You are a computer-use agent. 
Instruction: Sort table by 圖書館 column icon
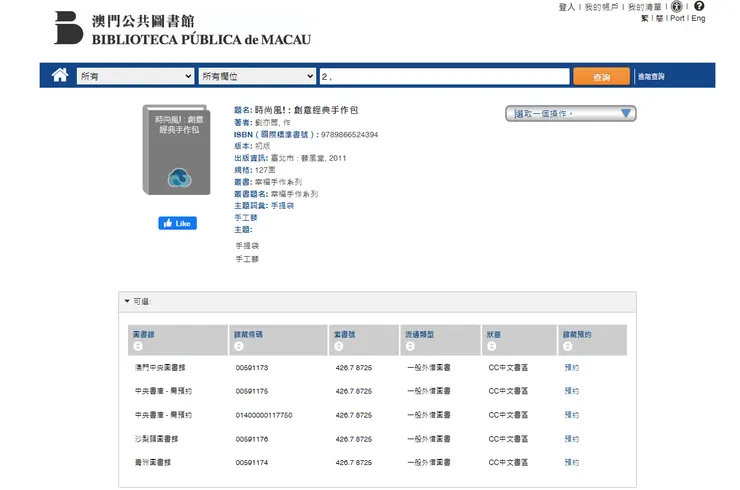point(138,346)
